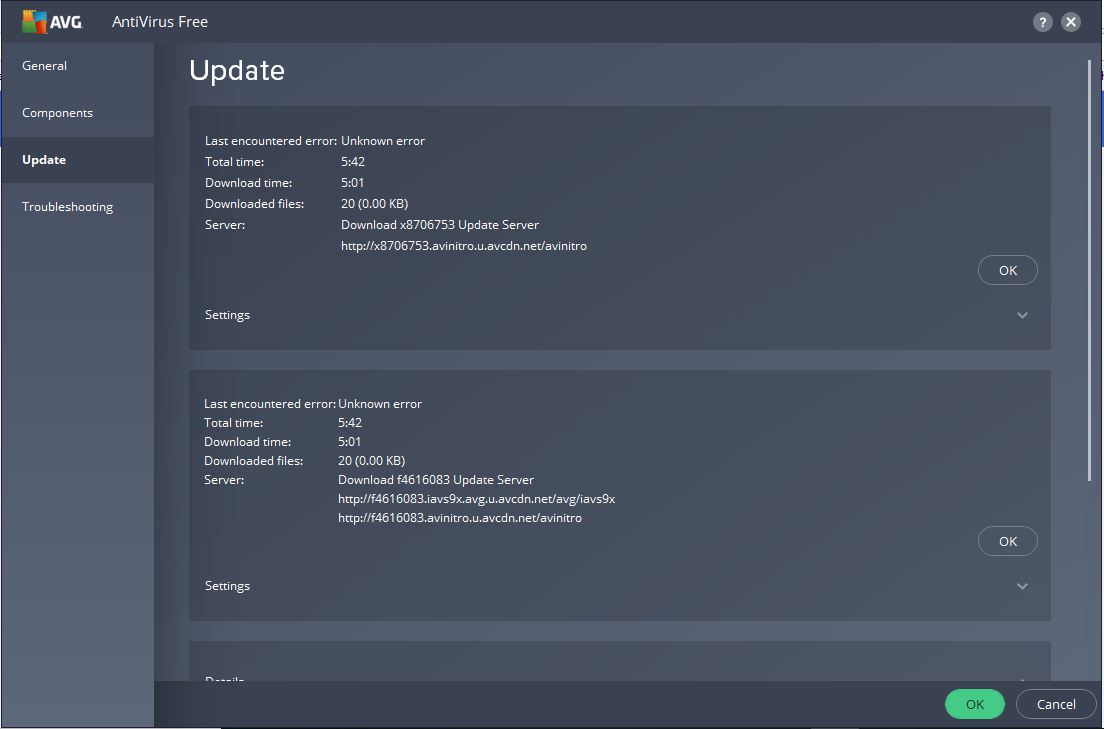Click the x8706753.avinitro.u.avcdn.net URL
Image resolution: width=1104 pixels, height=729 pixels.
click(x=464, y=246)
